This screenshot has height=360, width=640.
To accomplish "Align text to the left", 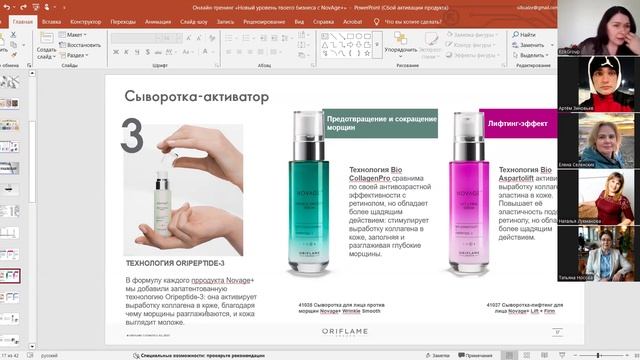I will [229, 52].
